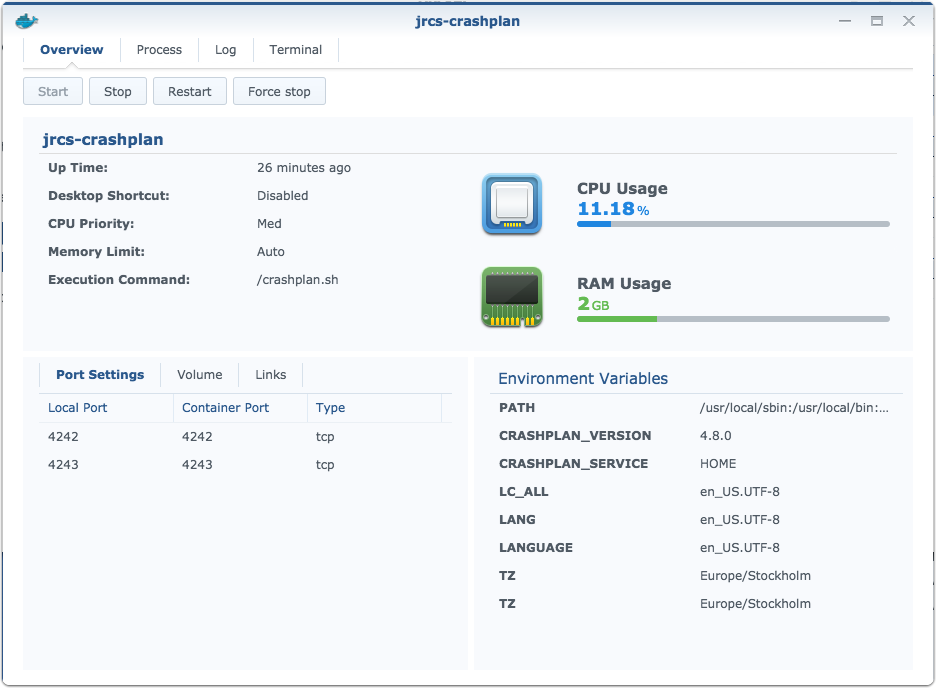Click tcp type in the 4242 row

coord(325,437)
